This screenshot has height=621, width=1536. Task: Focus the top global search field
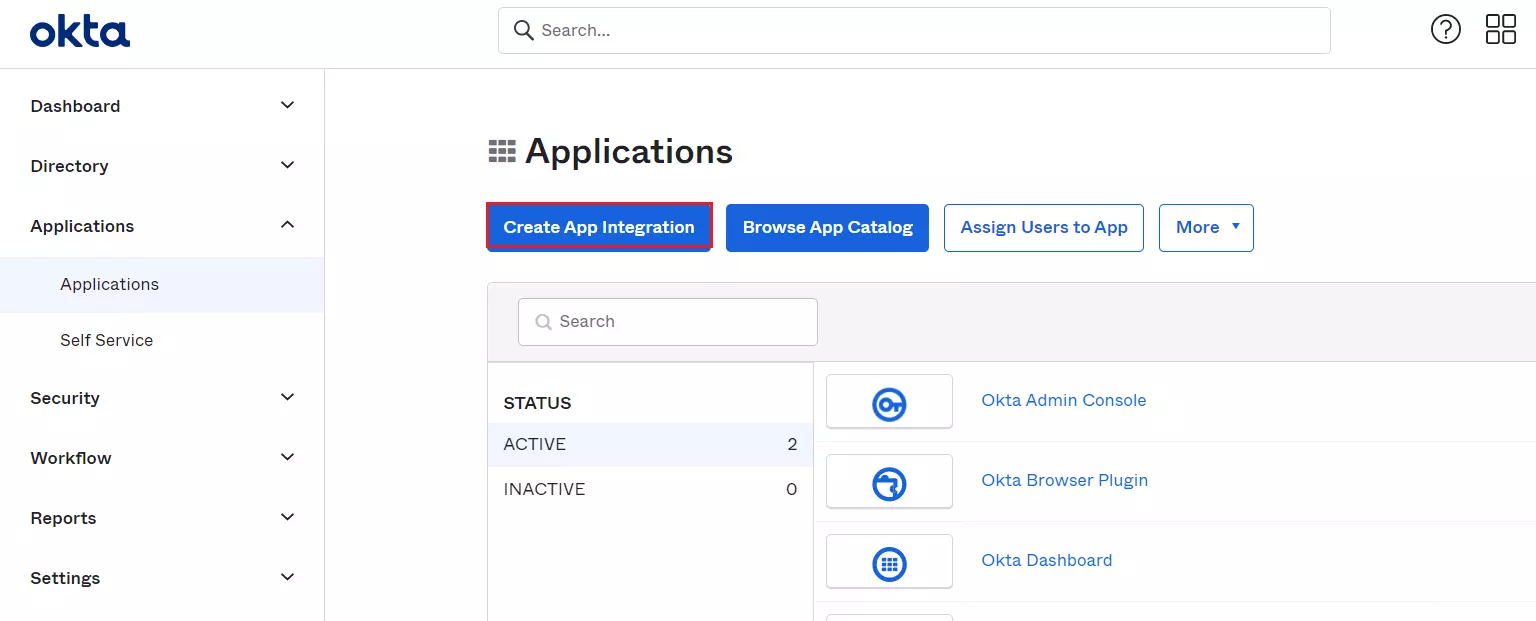click(x=914, y=31)
